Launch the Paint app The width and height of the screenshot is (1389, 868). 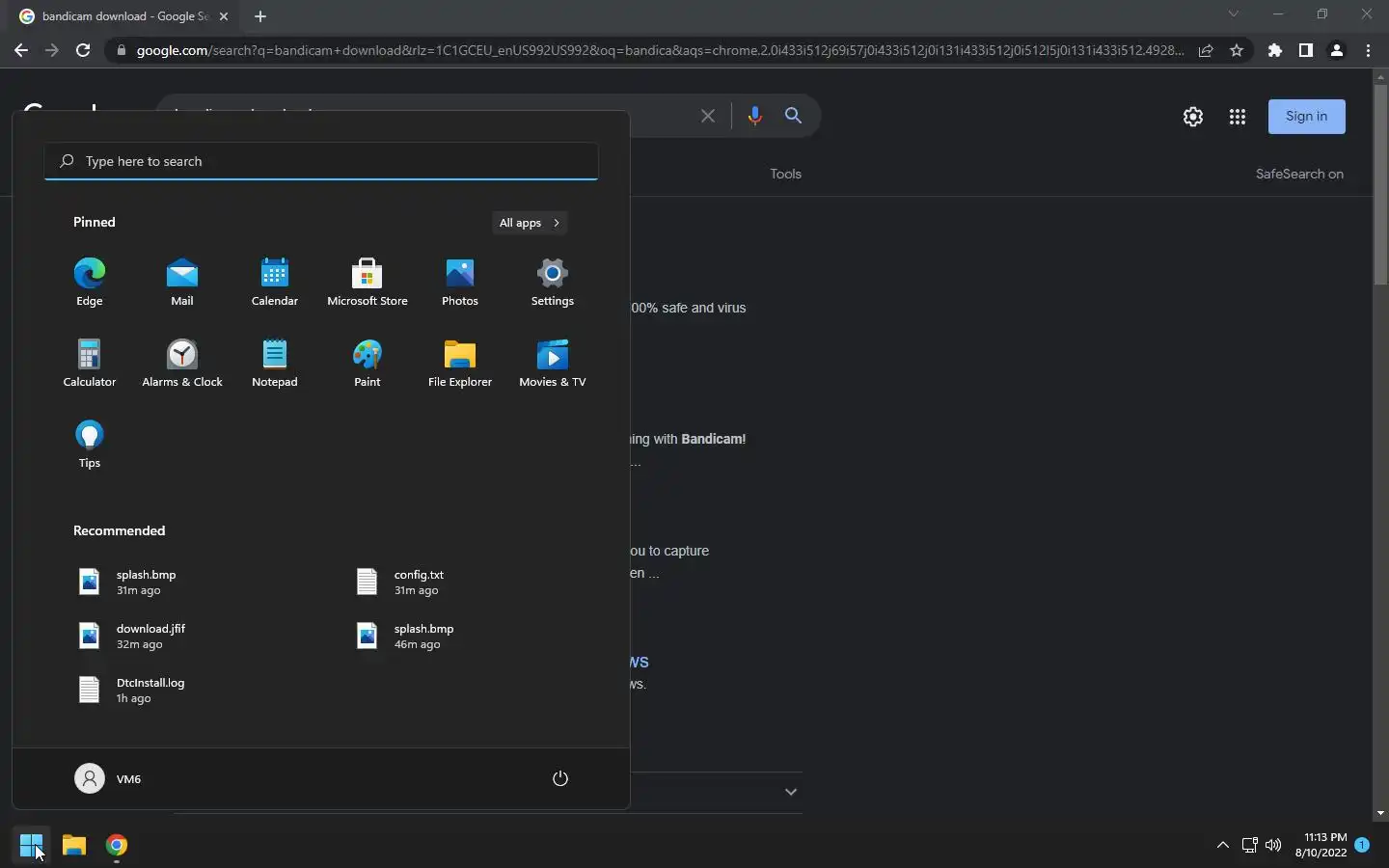(368, 364)
